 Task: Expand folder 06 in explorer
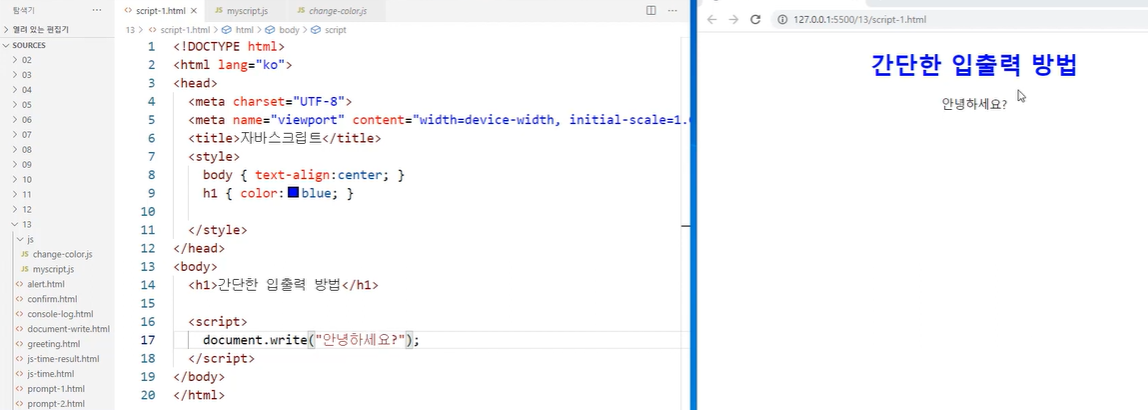point(57,119)
